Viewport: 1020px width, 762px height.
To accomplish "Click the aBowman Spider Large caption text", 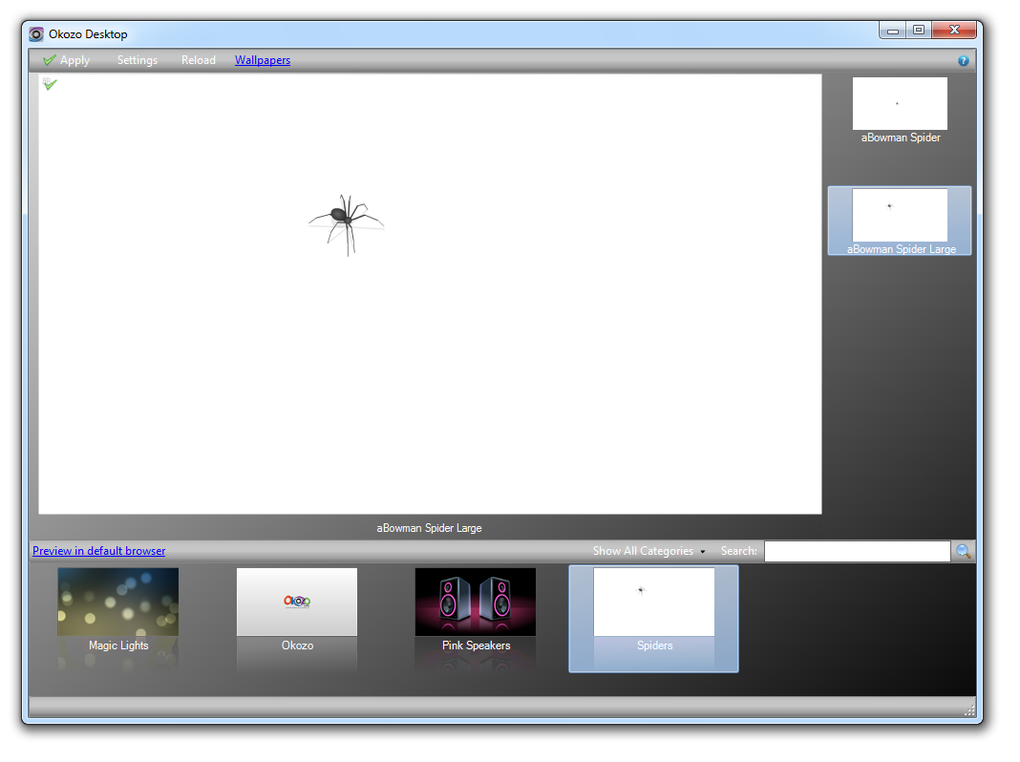I will click(429, 528).
